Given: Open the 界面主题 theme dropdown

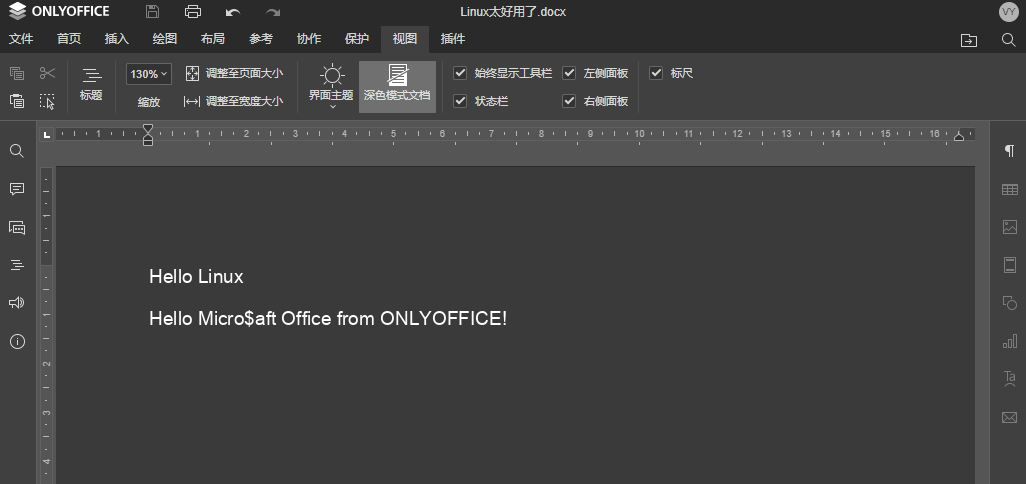Looking at the screenshot, I should pyautogui.click(x=332, y=86).
